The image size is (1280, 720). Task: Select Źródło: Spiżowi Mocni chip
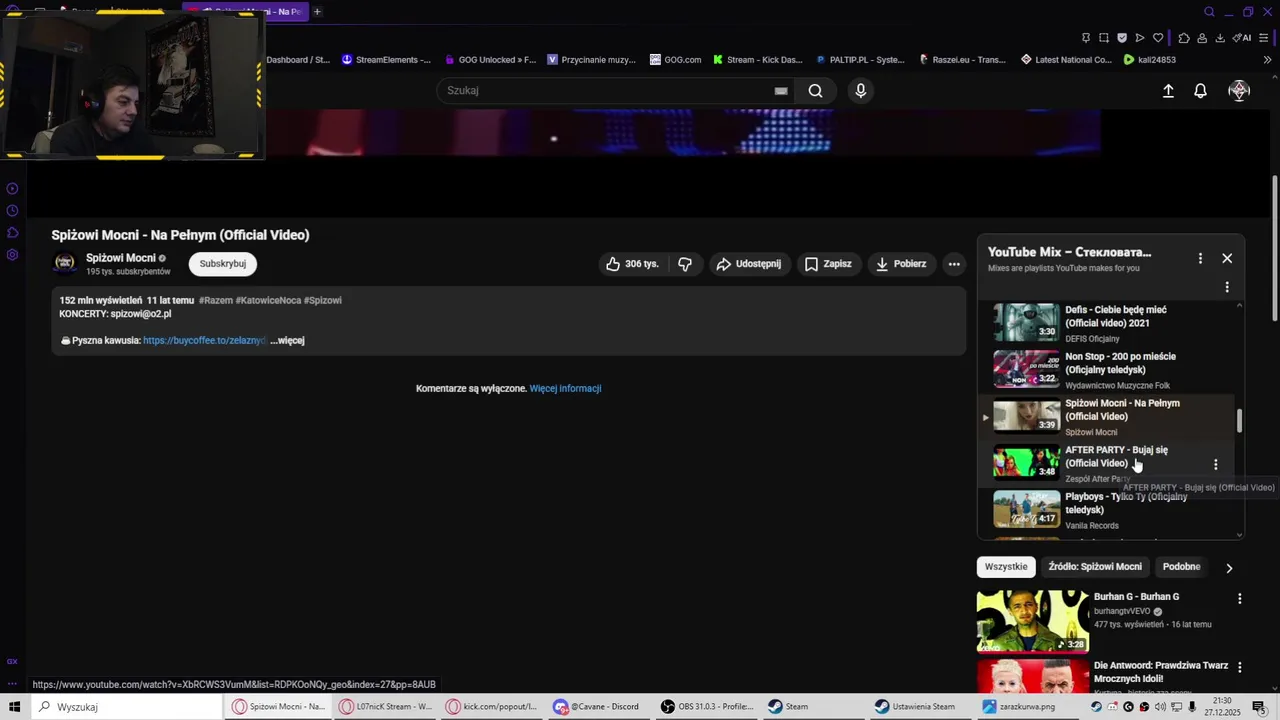(x=1095, y=567)
